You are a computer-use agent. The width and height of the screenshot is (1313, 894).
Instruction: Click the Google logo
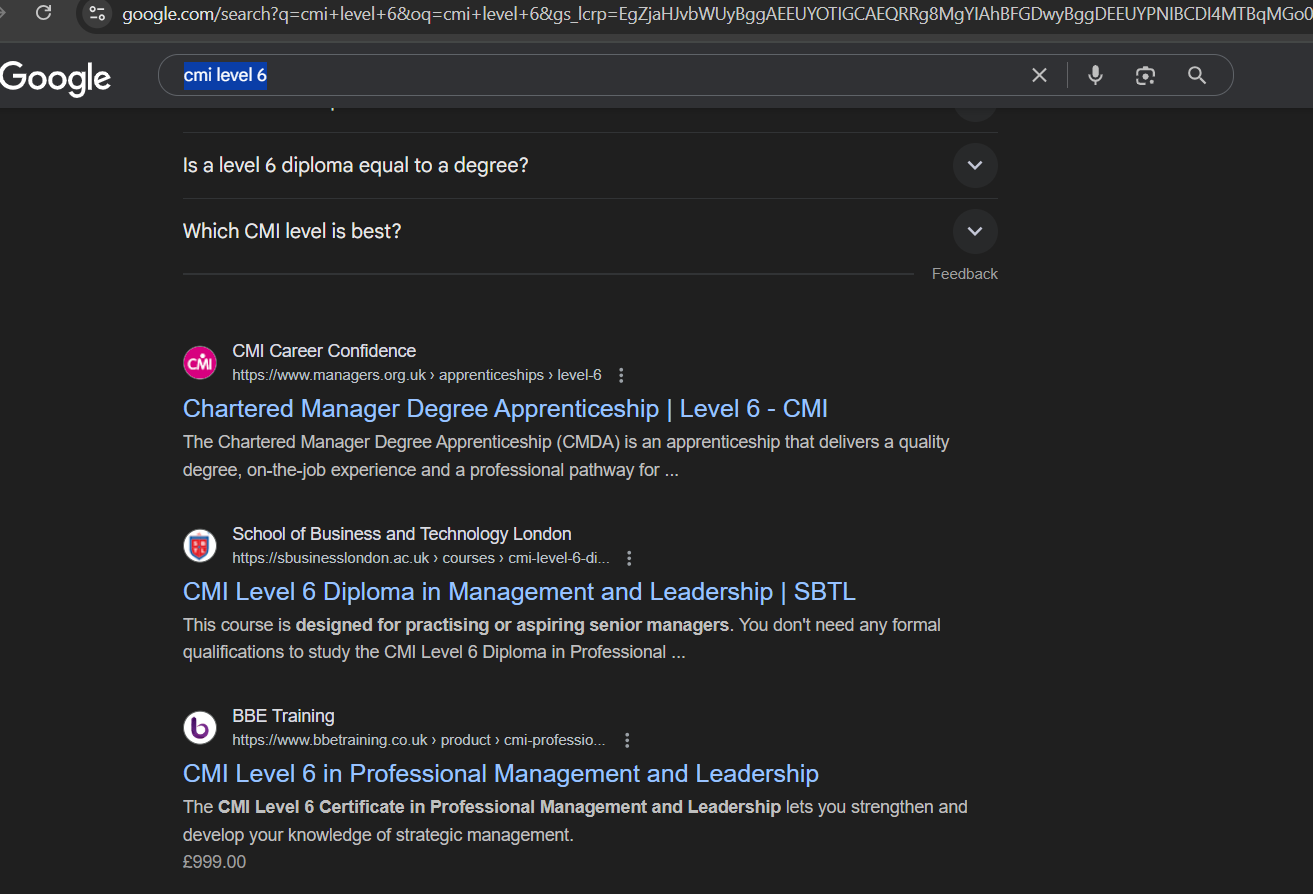[x=56, y=78]
